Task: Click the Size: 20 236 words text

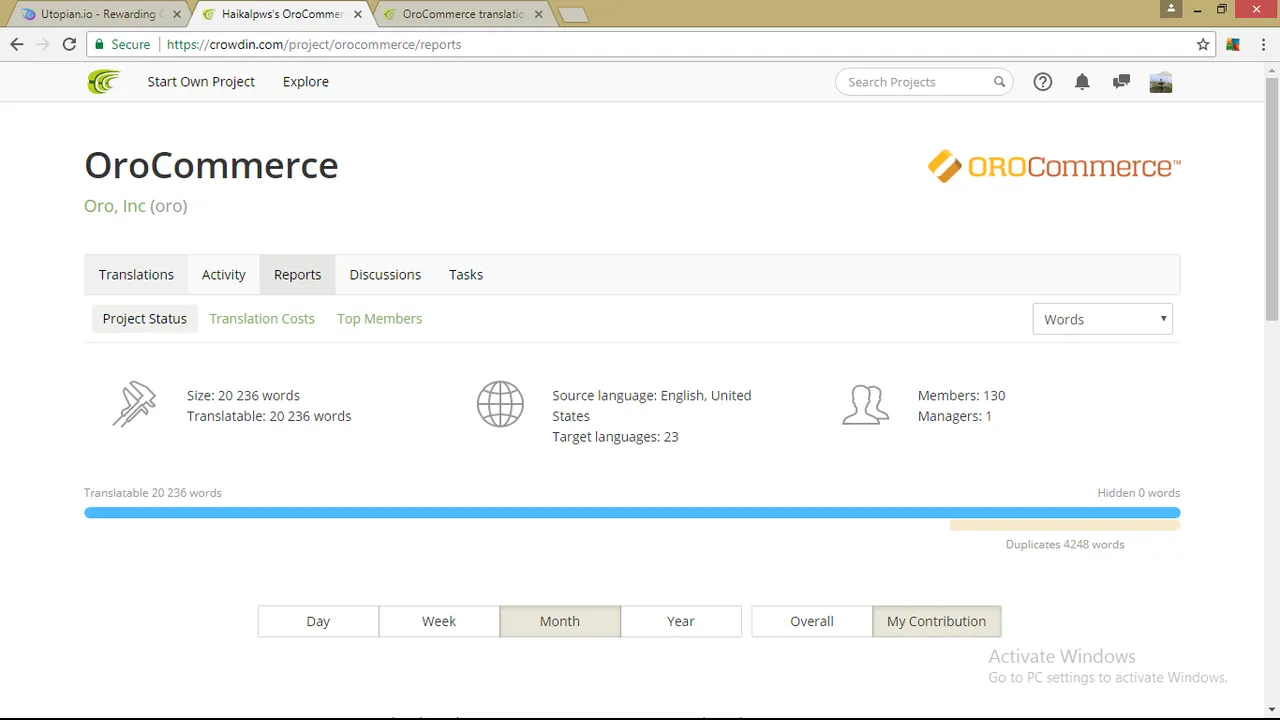Action: click(x=243, y=395)
